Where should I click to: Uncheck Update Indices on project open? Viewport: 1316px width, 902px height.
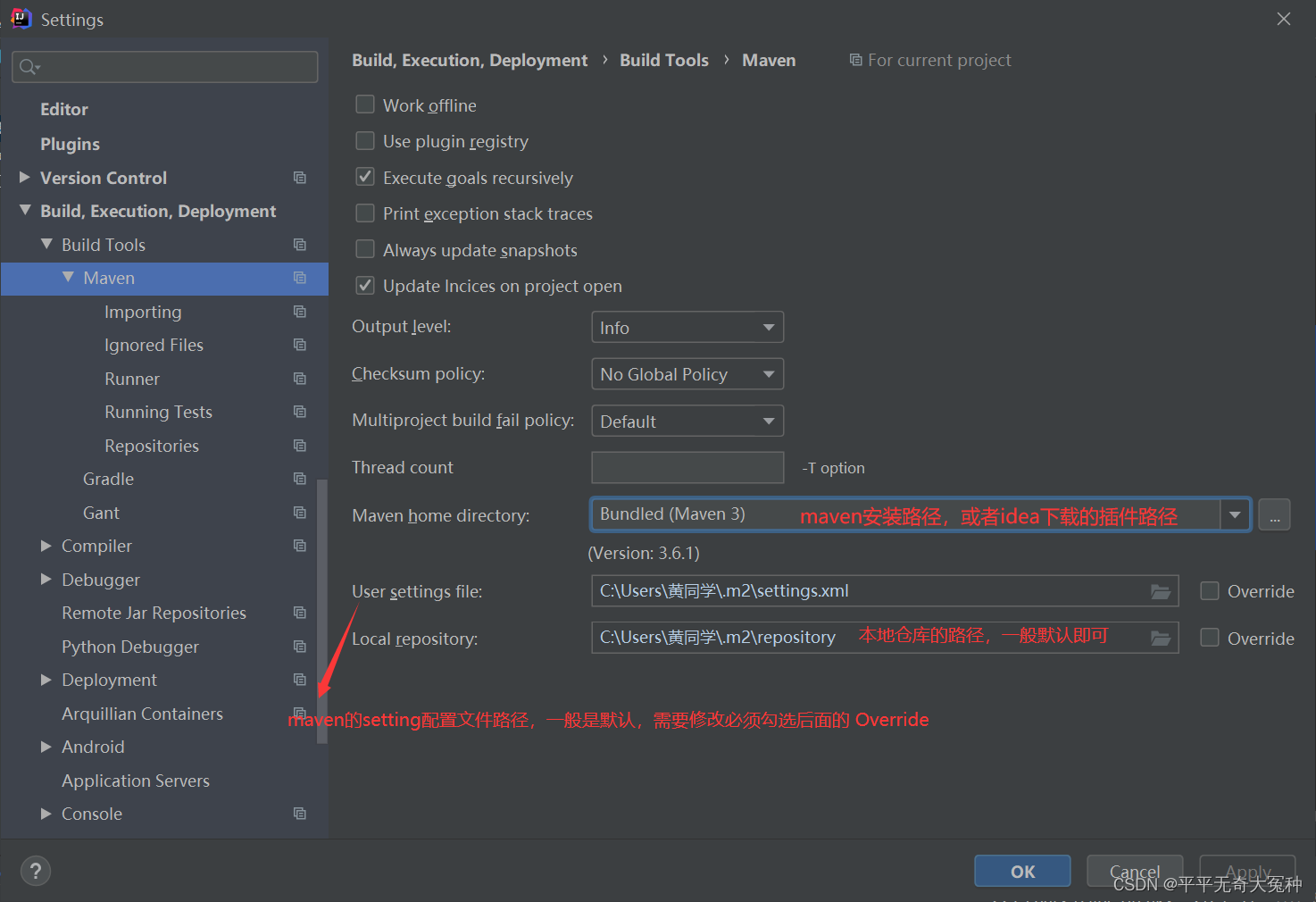pos(365,286)
